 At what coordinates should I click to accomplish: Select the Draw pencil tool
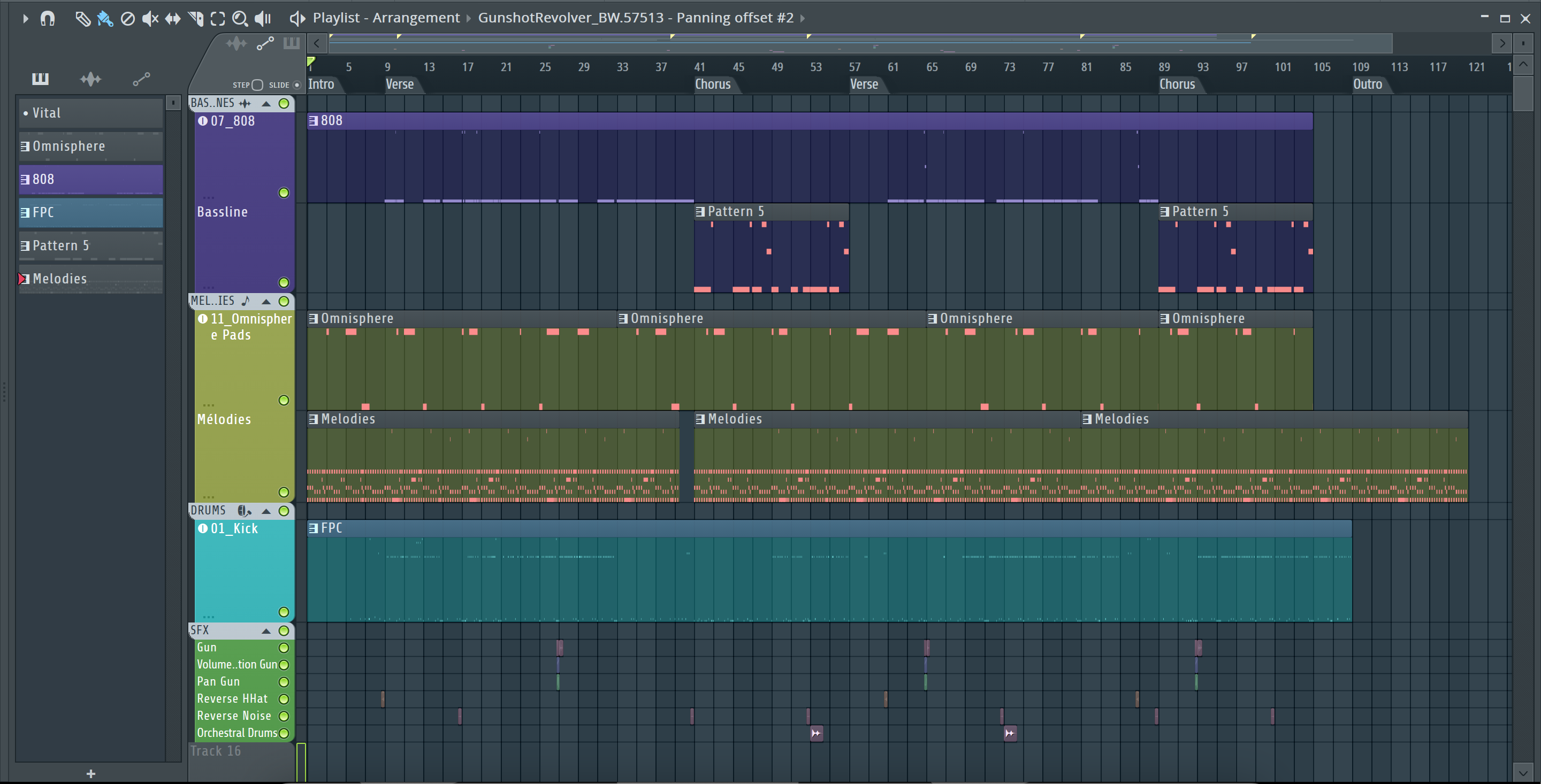82,19
